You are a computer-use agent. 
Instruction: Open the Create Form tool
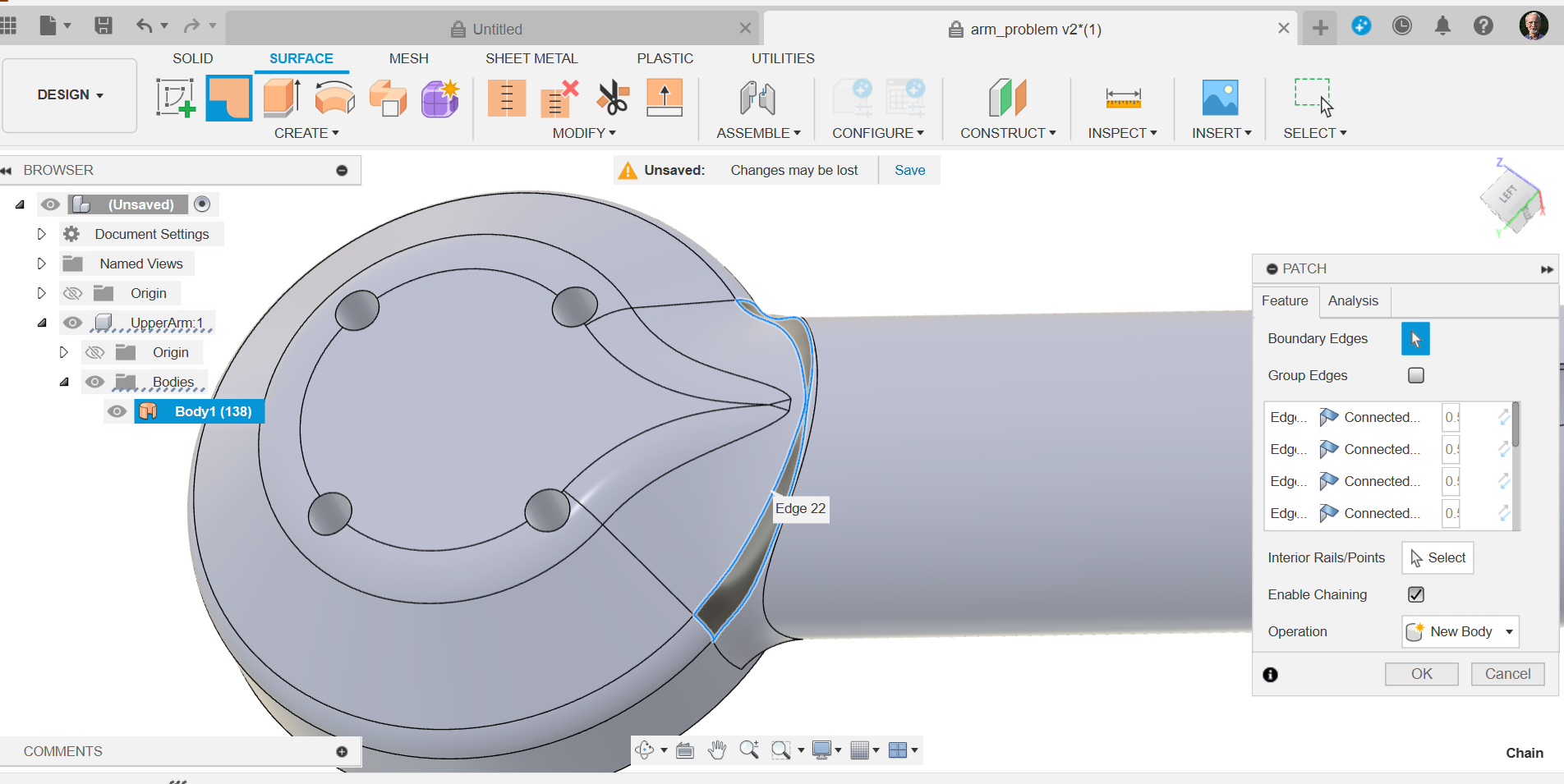click(x=440, y=98)
